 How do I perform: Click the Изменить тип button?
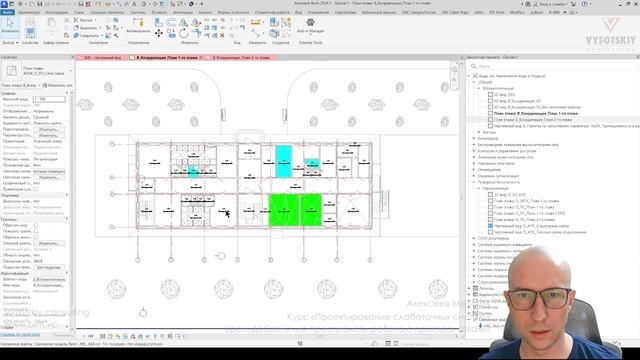pos(58,85)
